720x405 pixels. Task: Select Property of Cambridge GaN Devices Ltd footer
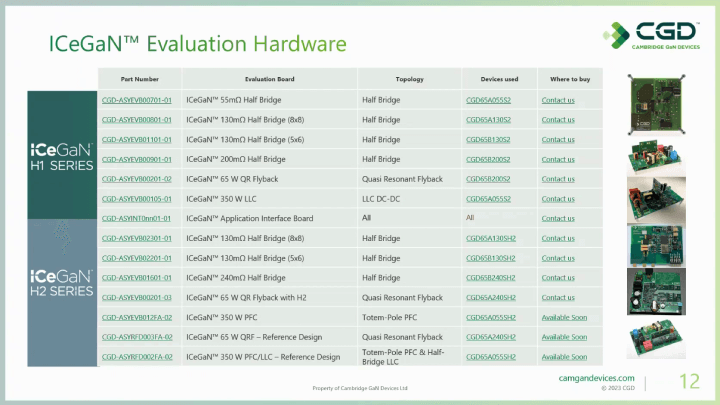[360, 388]
